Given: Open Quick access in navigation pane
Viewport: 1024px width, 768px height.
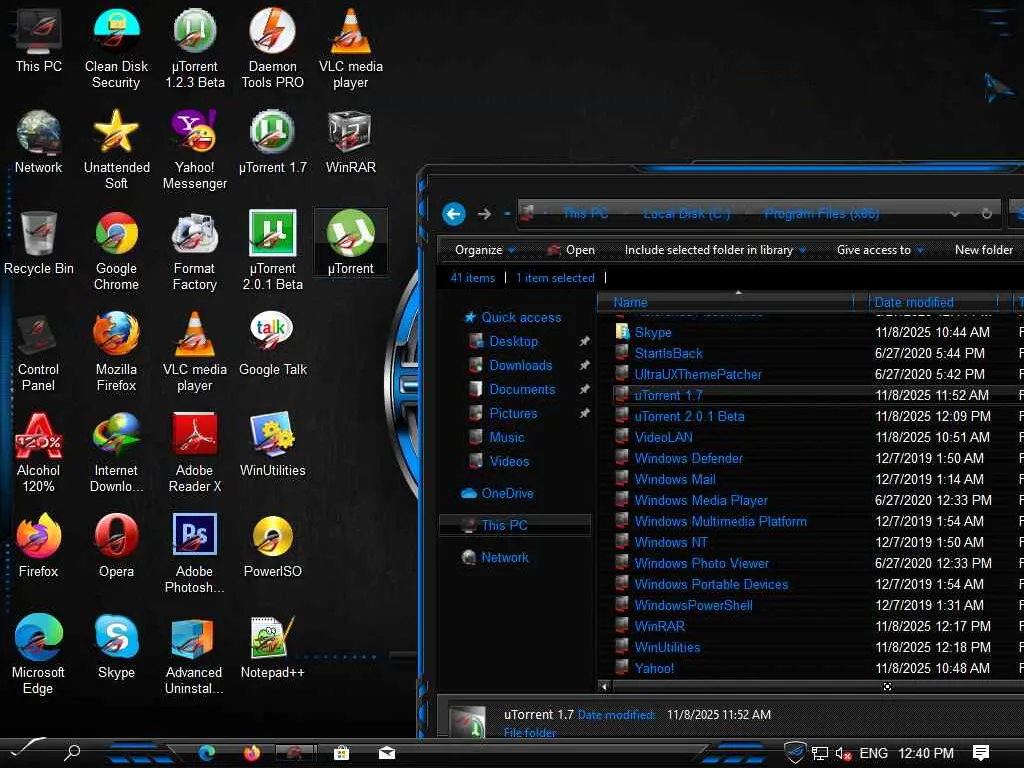Looking at the screenshot, I should (513, 317).
